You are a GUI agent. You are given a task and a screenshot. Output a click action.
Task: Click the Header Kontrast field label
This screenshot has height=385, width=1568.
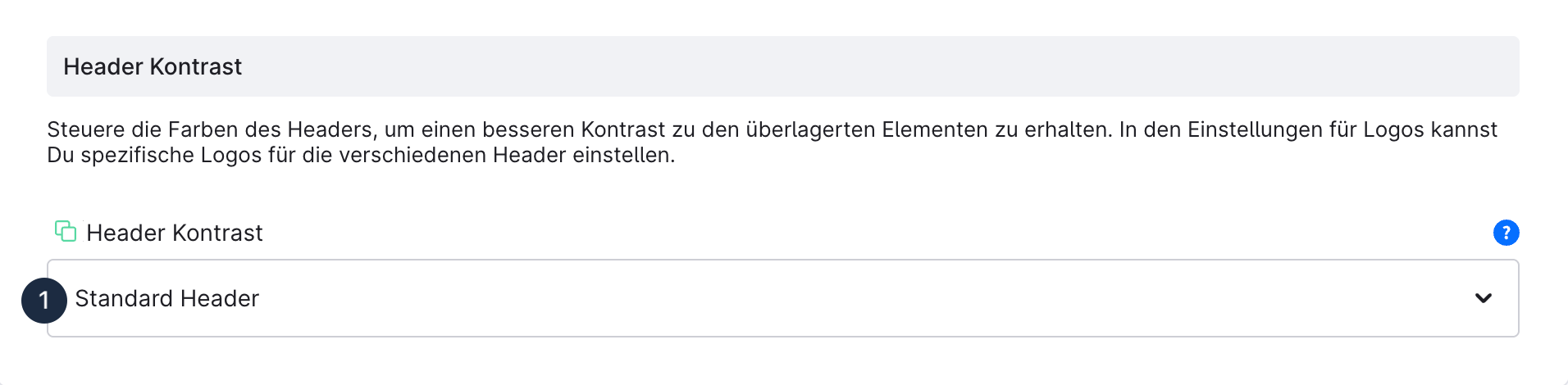[x=175, y=233]
